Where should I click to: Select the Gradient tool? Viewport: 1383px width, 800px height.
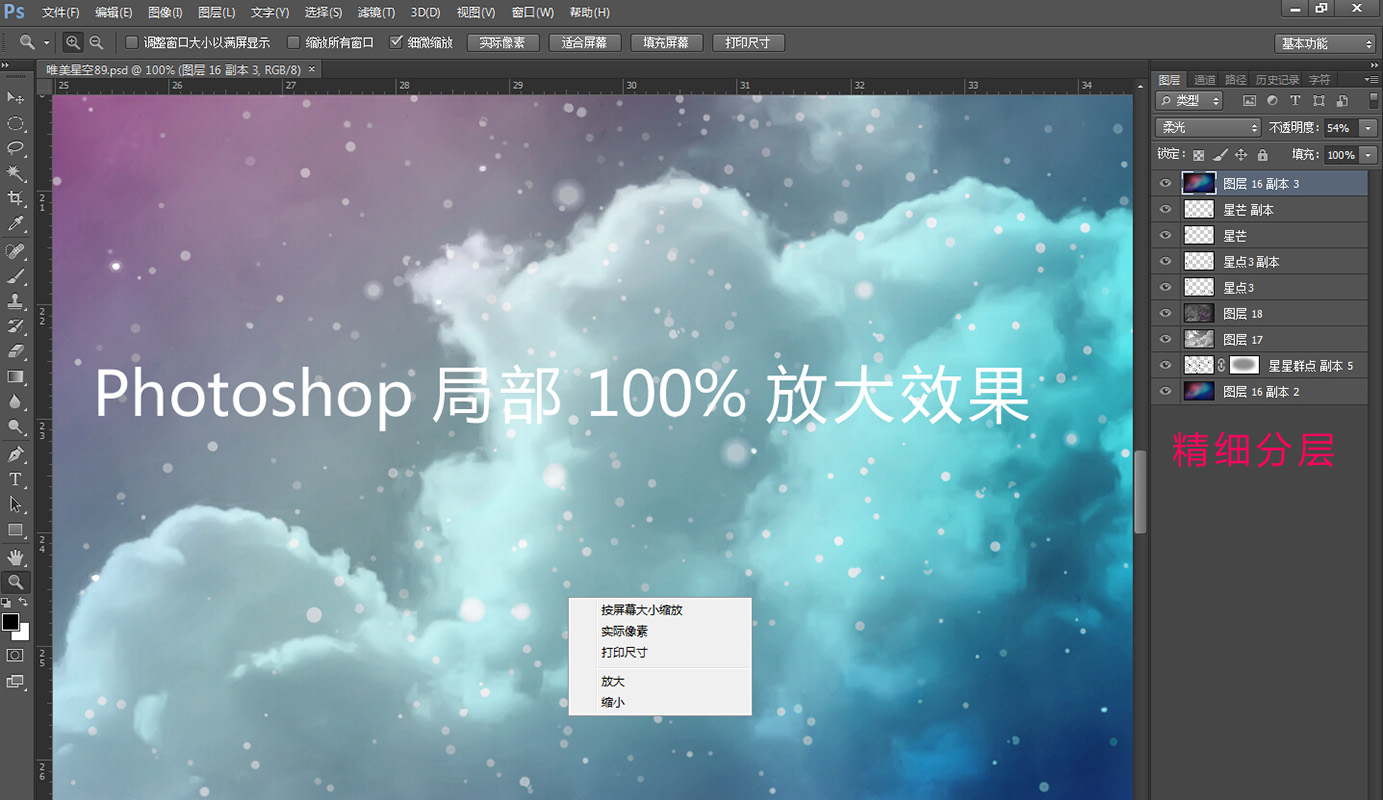[x=16, y=377]
